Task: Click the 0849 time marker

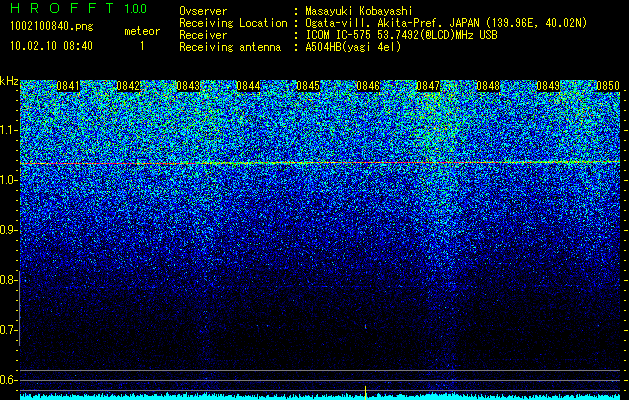Action: [548, 86]
